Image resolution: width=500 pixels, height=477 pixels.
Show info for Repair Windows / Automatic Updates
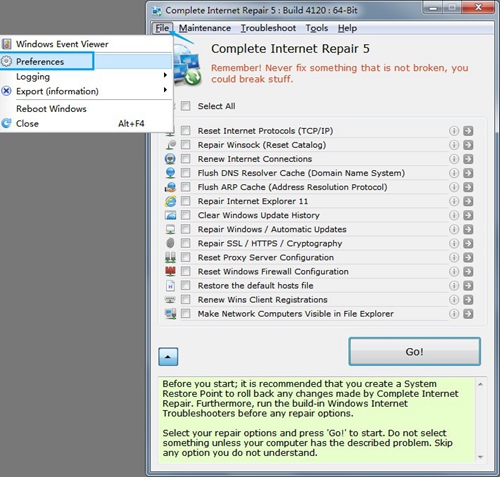click(x=454, y=229)
